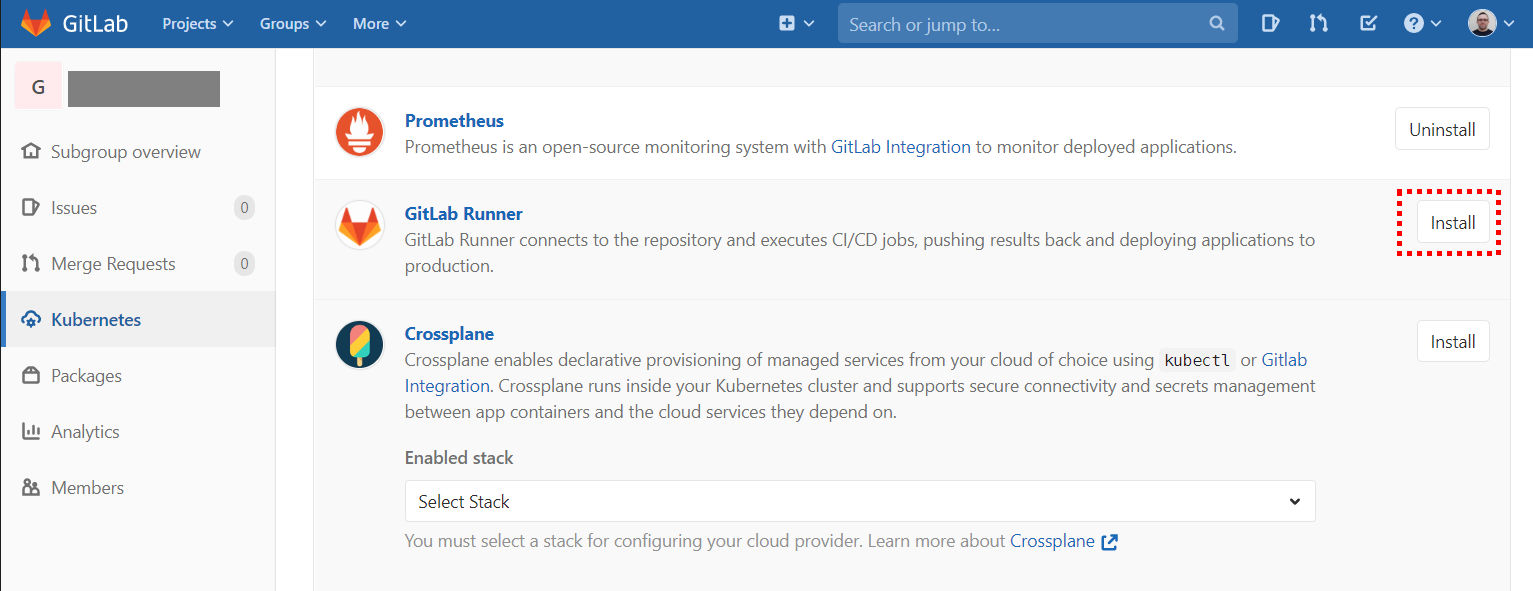1533x591 pixels.
Task: Expand the Groups dropdown menu
Action: [x=293, y=23]
